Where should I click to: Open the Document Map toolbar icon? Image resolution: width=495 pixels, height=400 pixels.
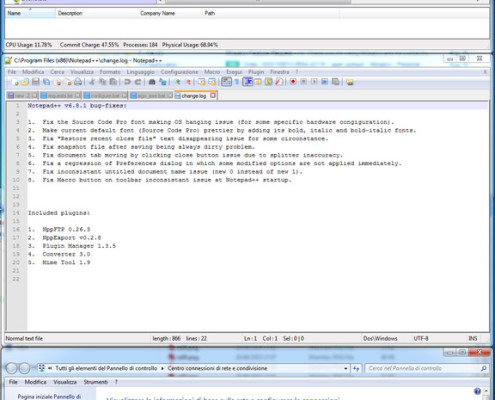pos(269,82)
